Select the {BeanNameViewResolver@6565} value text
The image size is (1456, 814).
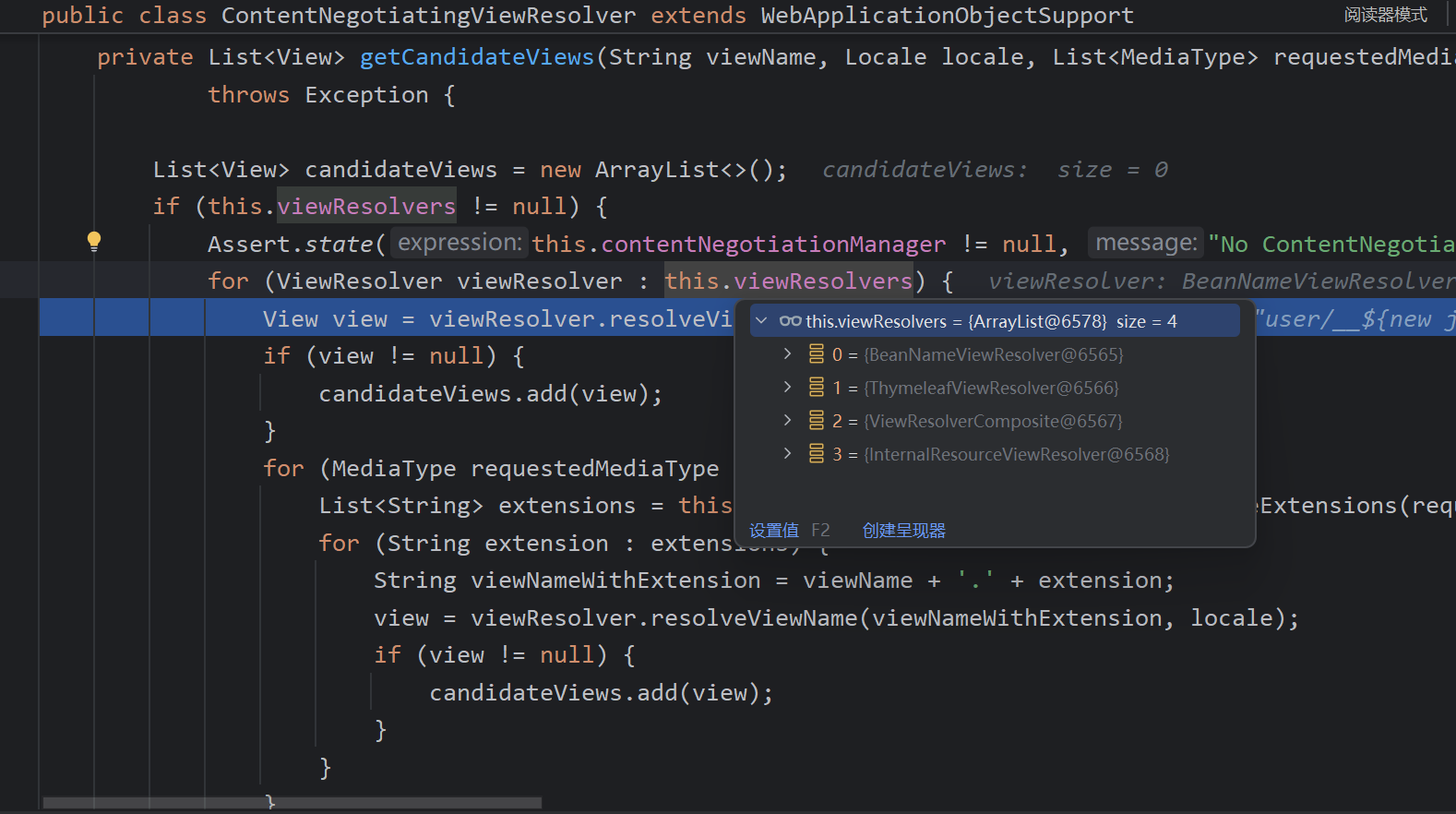tap(994, 354)
